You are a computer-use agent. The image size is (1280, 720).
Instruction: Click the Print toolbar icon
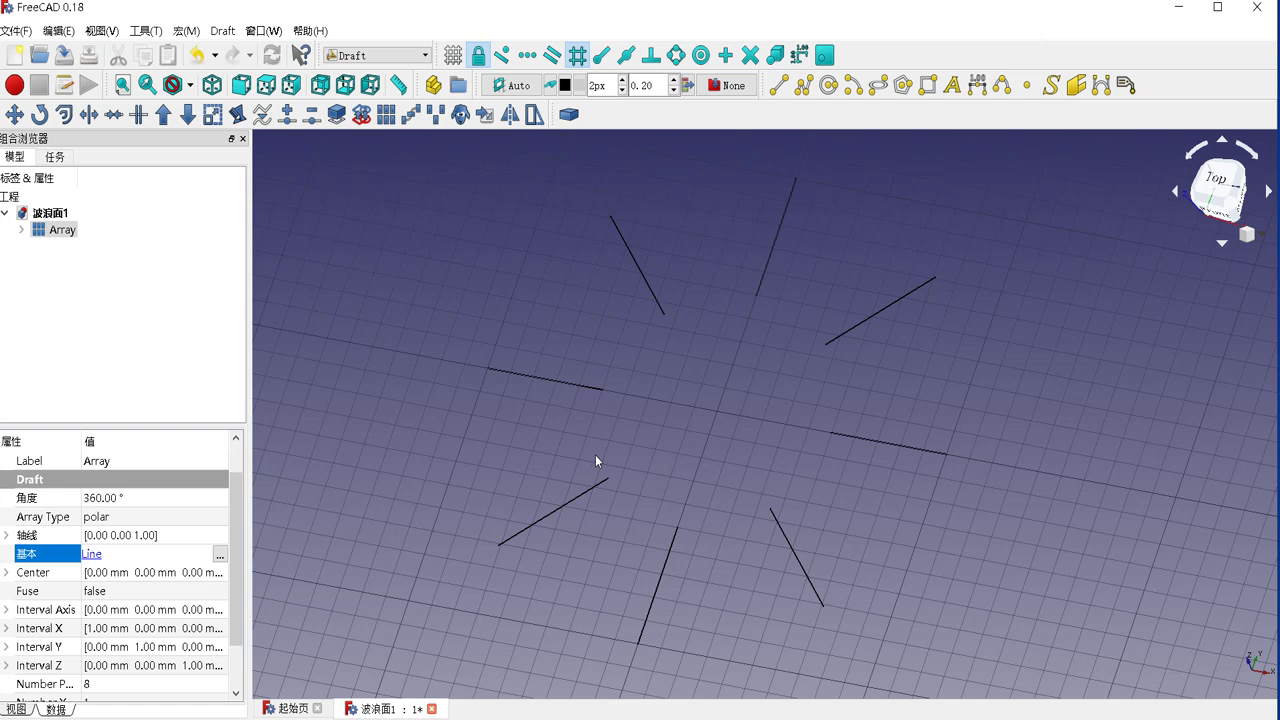89,55
